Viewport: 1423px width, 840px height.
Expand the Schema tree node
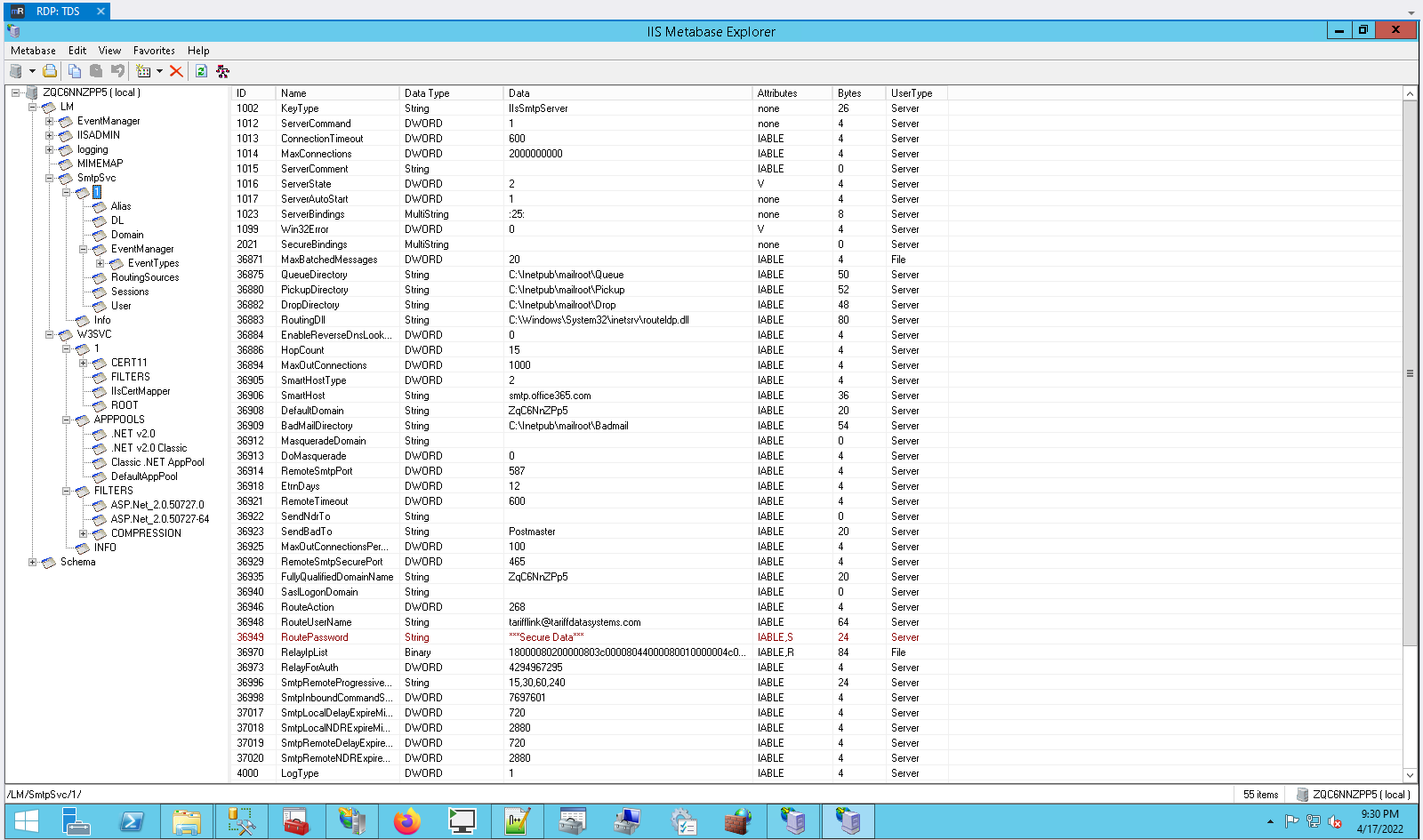pos(32,562)
